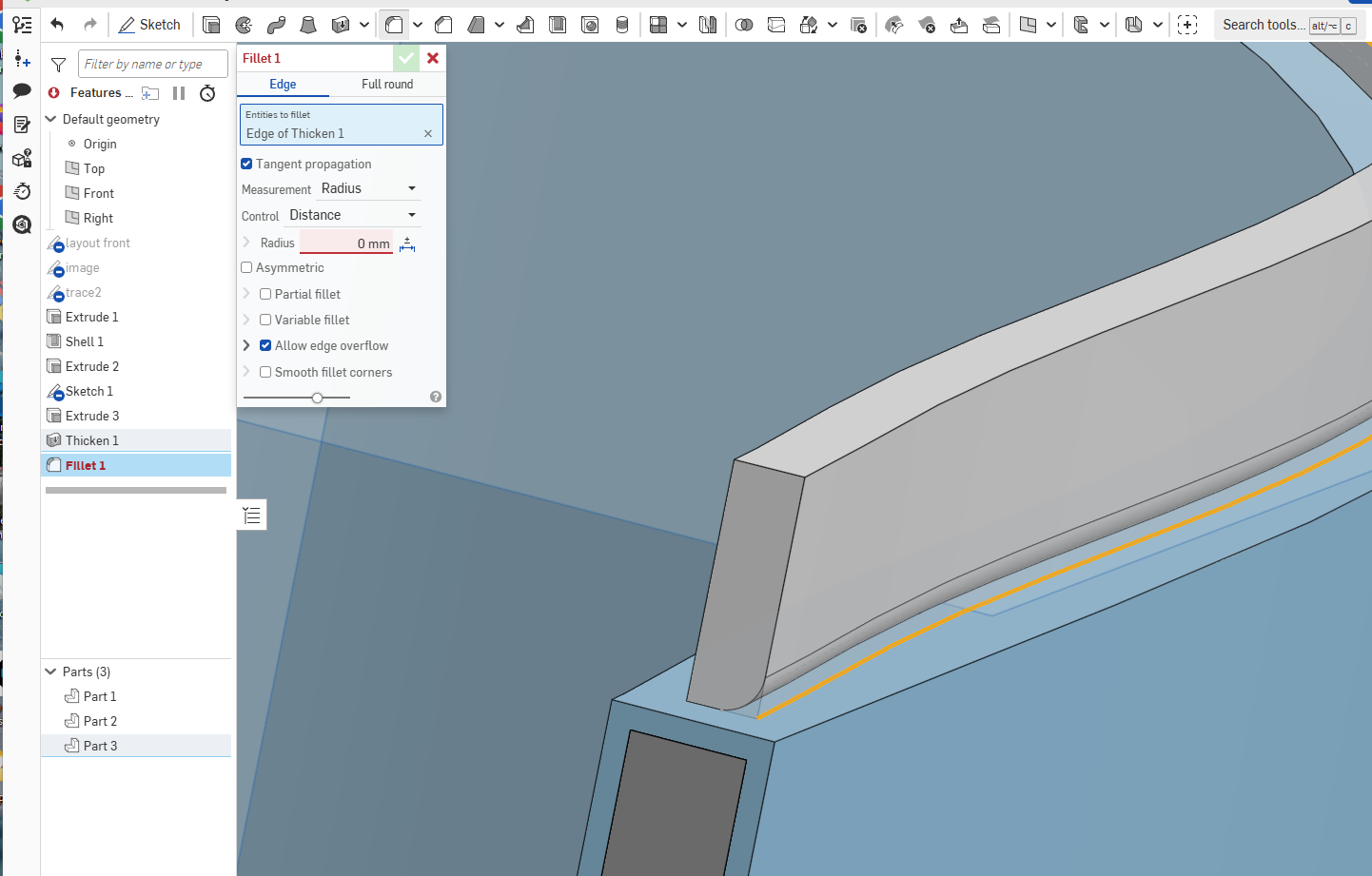Collapse the Parts (3) list

coord(51,672)
